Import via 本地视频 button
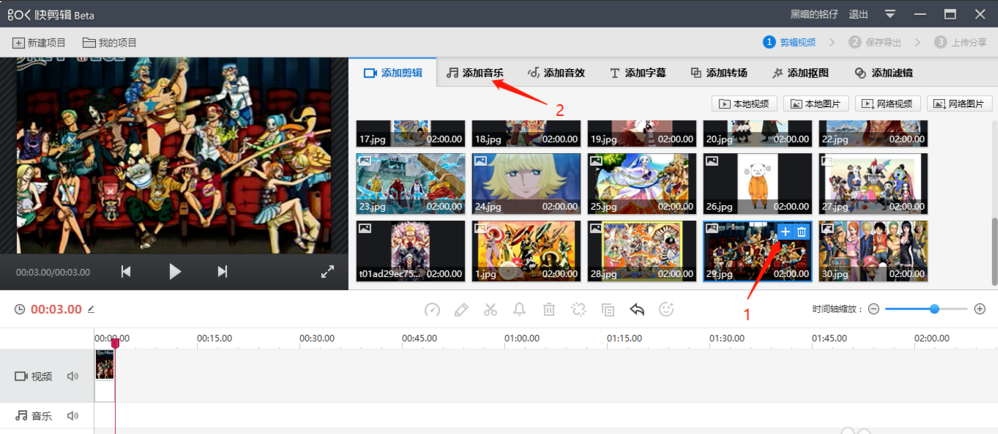998x434 pixels. click(744, 104)
